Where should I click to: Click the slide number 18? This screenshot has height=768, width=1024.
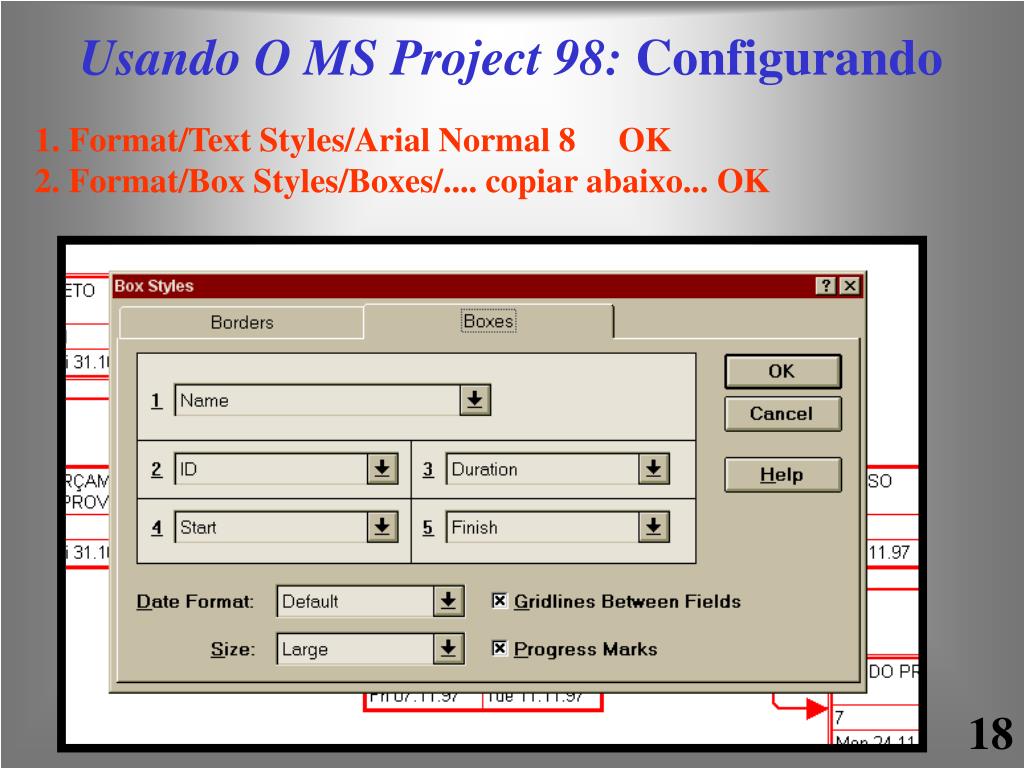click(990, 734)
